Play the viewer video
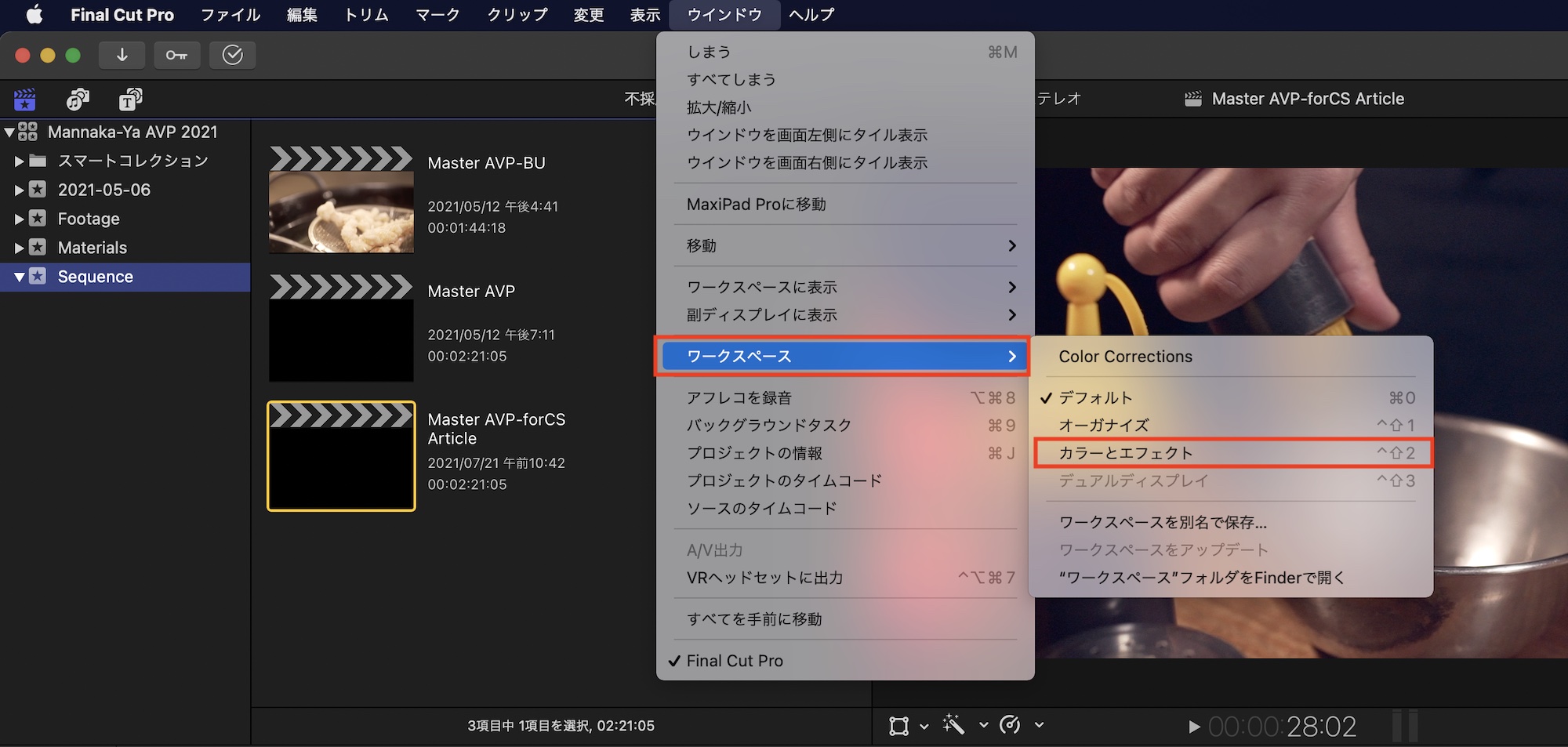This screenshot has width=1568, height=747. pos(1194,727)
